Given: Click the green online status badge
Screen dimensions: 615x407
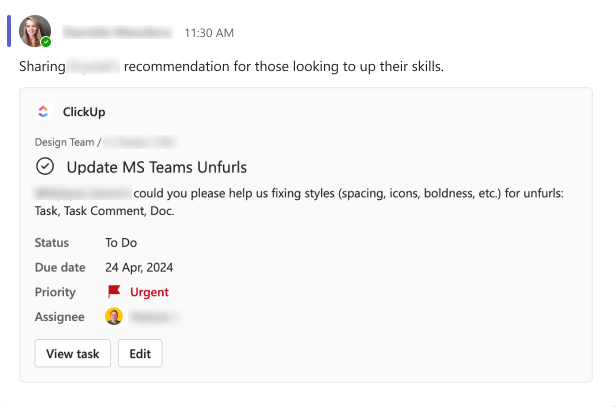Looking at the screenshot, I should tap(46, 42).
